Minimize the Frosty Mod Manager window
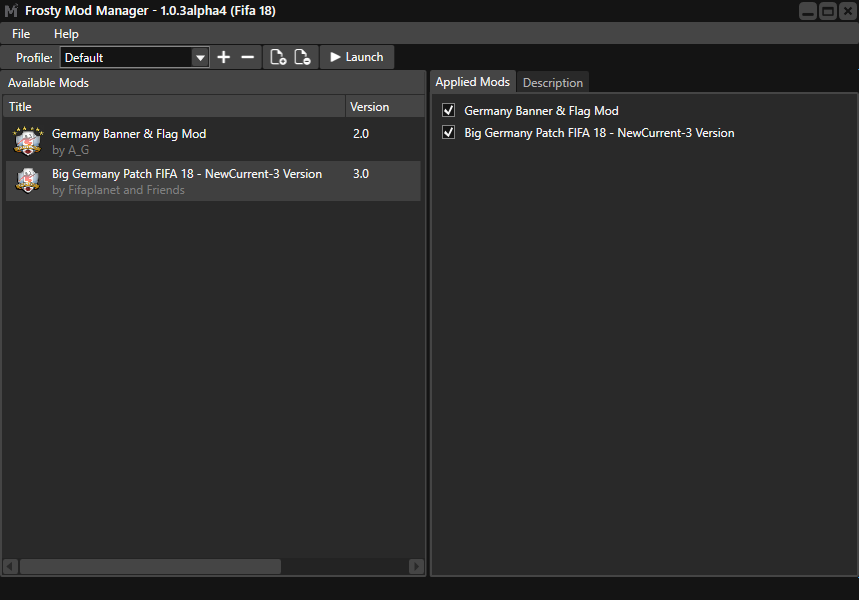 coord(808,11)
